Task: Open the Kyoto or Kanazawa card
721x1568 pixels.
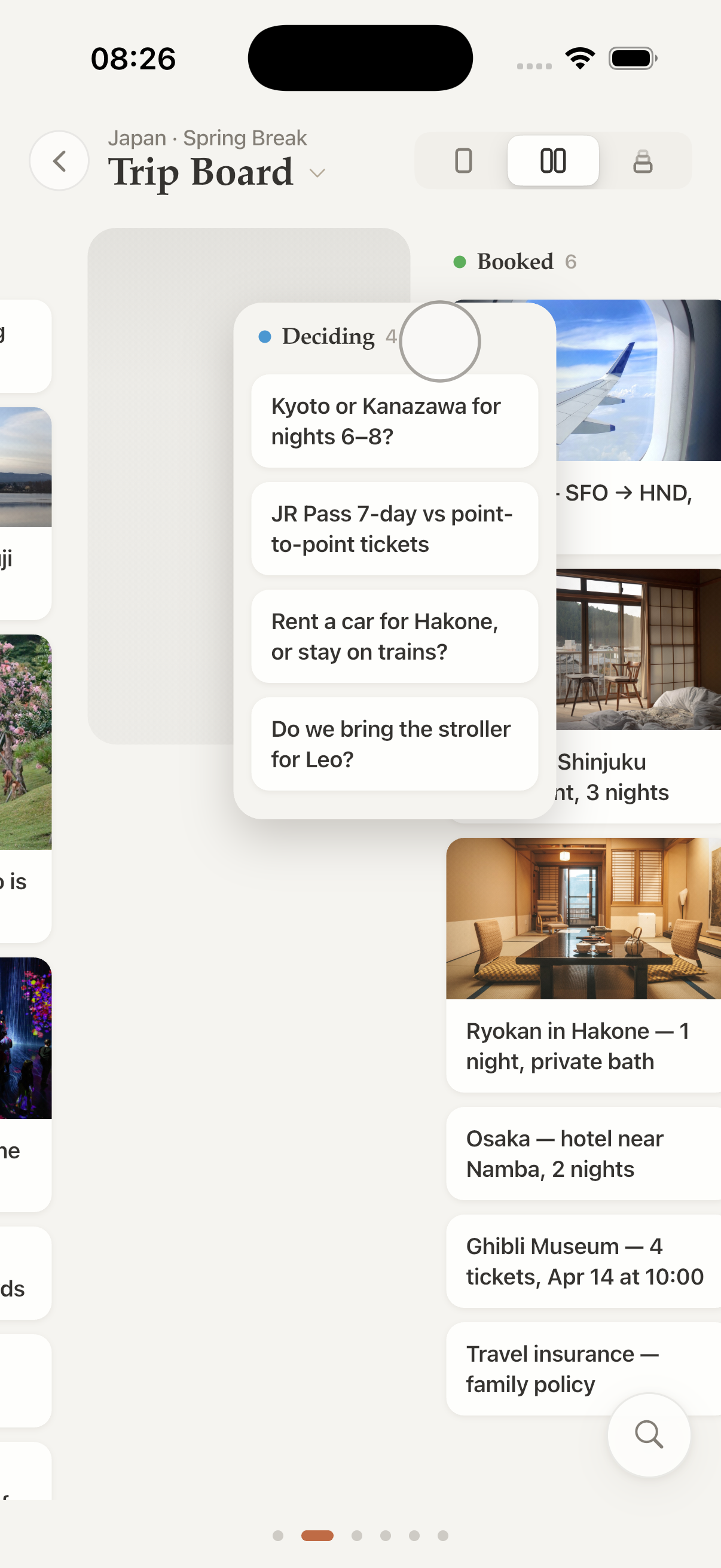Action: click(x=394, y=421)
